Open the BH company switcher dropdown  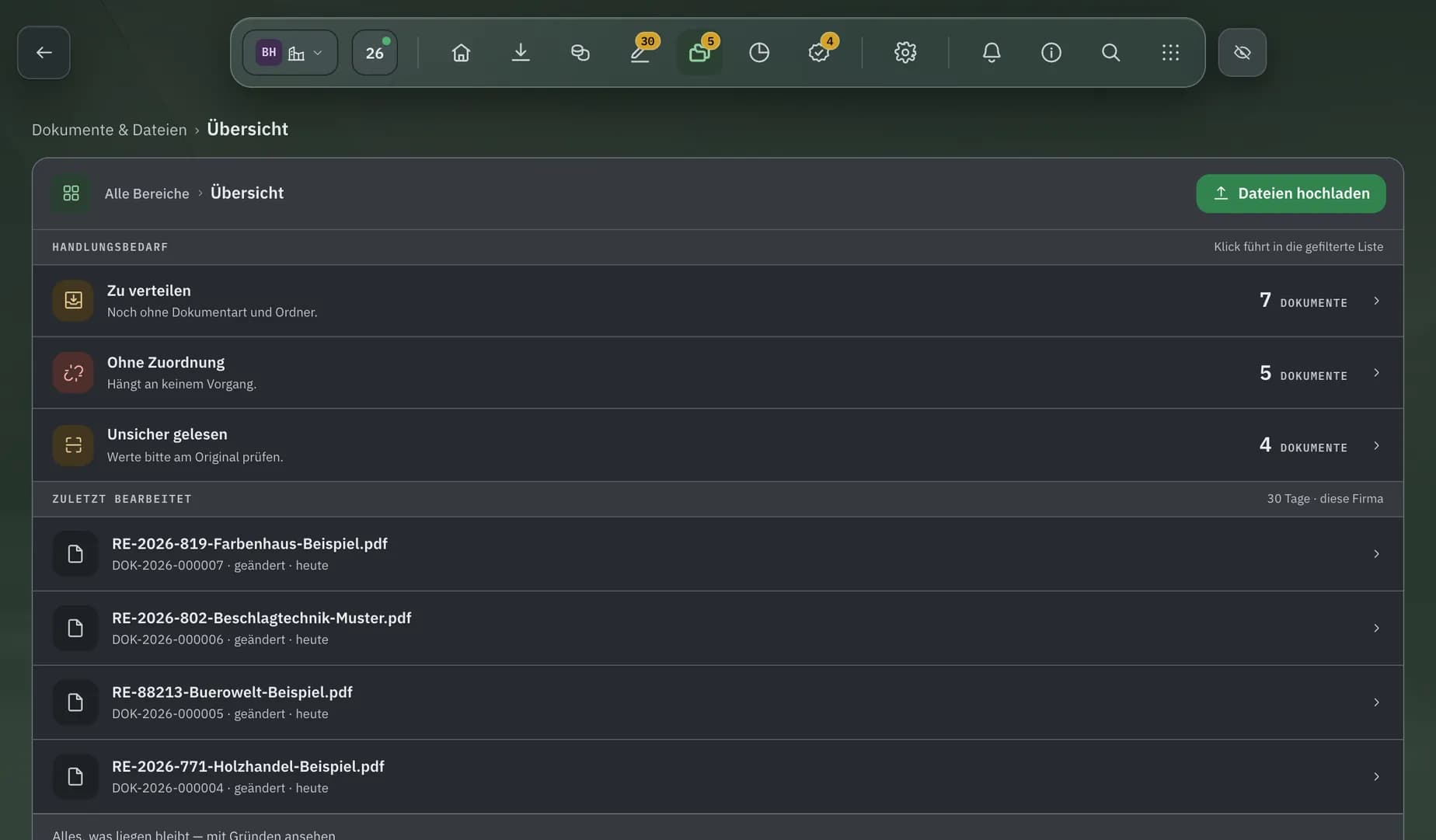290,52
